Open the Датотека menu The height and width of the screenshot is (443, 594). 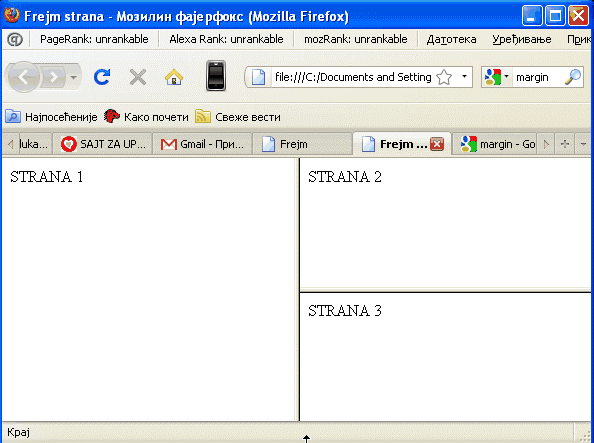click(x=451, y=39)
